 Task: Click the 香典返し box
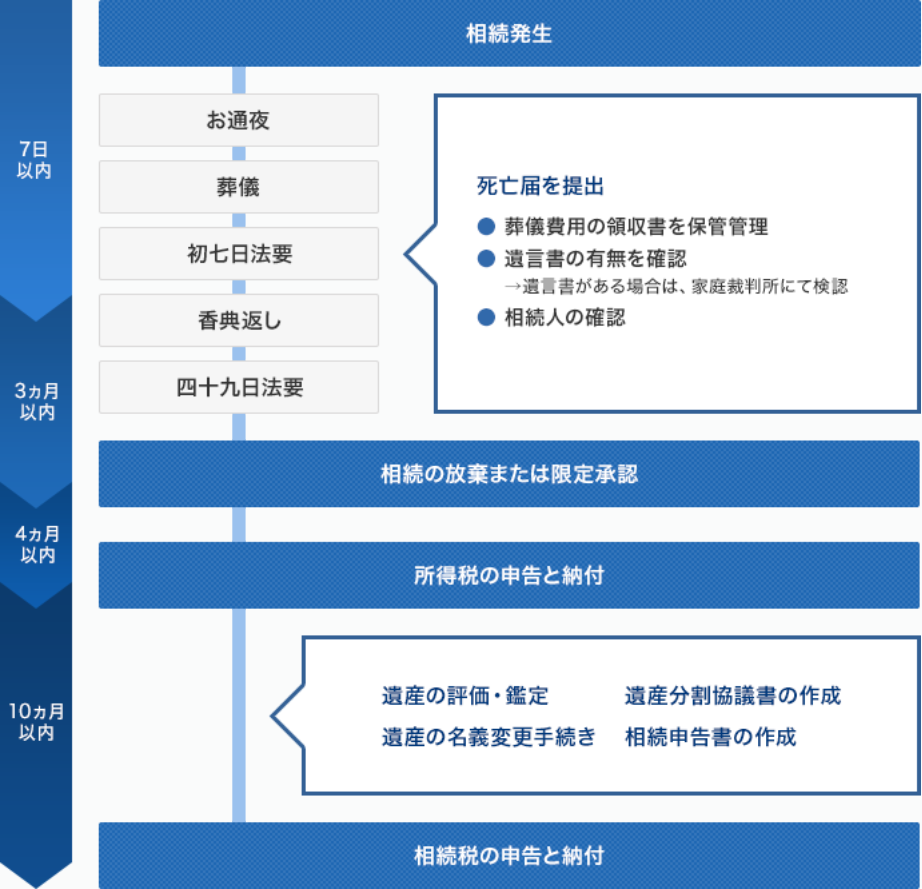(x=238, y=321)
